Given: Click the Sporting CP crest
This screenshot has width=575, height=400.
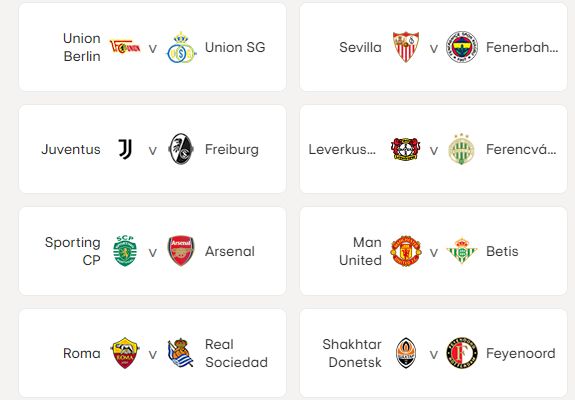Looking at the screenshot, I should (x=125, y=251).
